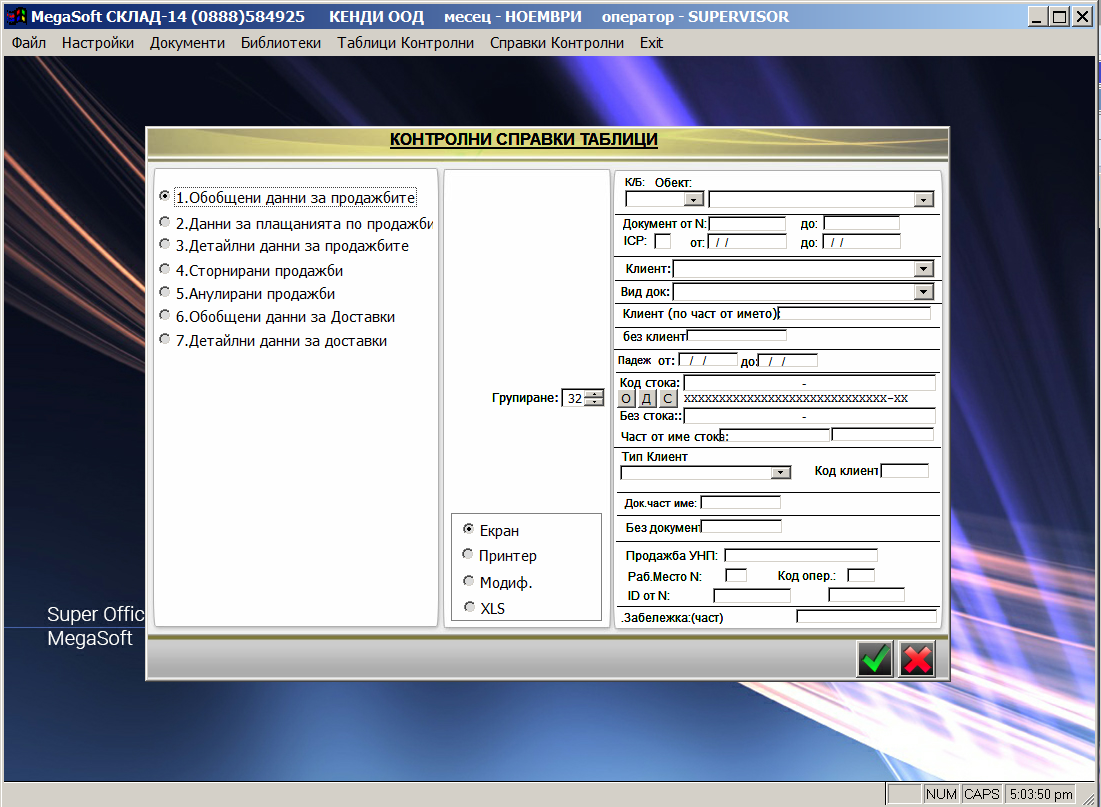
Task: Expand the Клиент dropdown list
Action: point(922,269)
